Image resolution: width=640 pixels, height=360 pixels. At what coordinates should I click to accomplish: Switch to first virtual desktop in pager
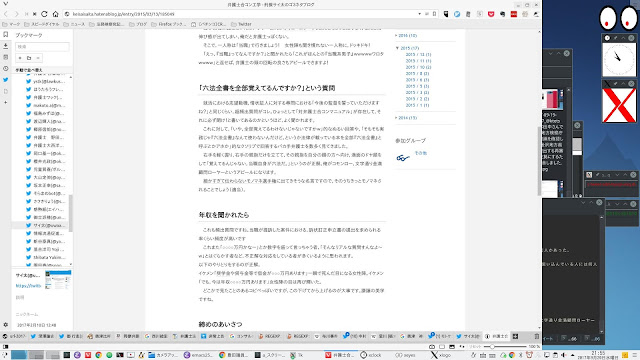(x=19, y=355)
